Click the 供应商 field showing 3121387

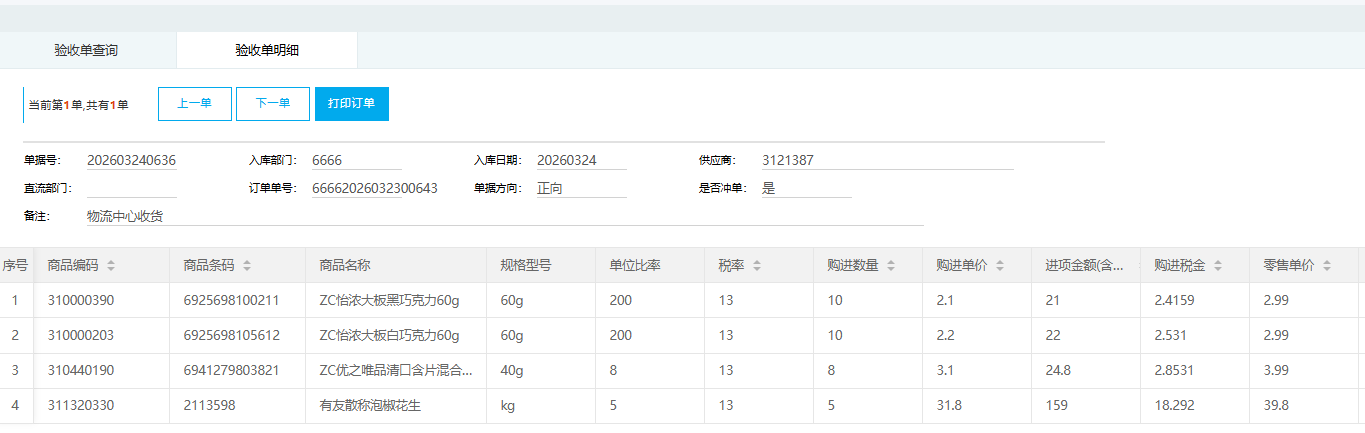886,161
